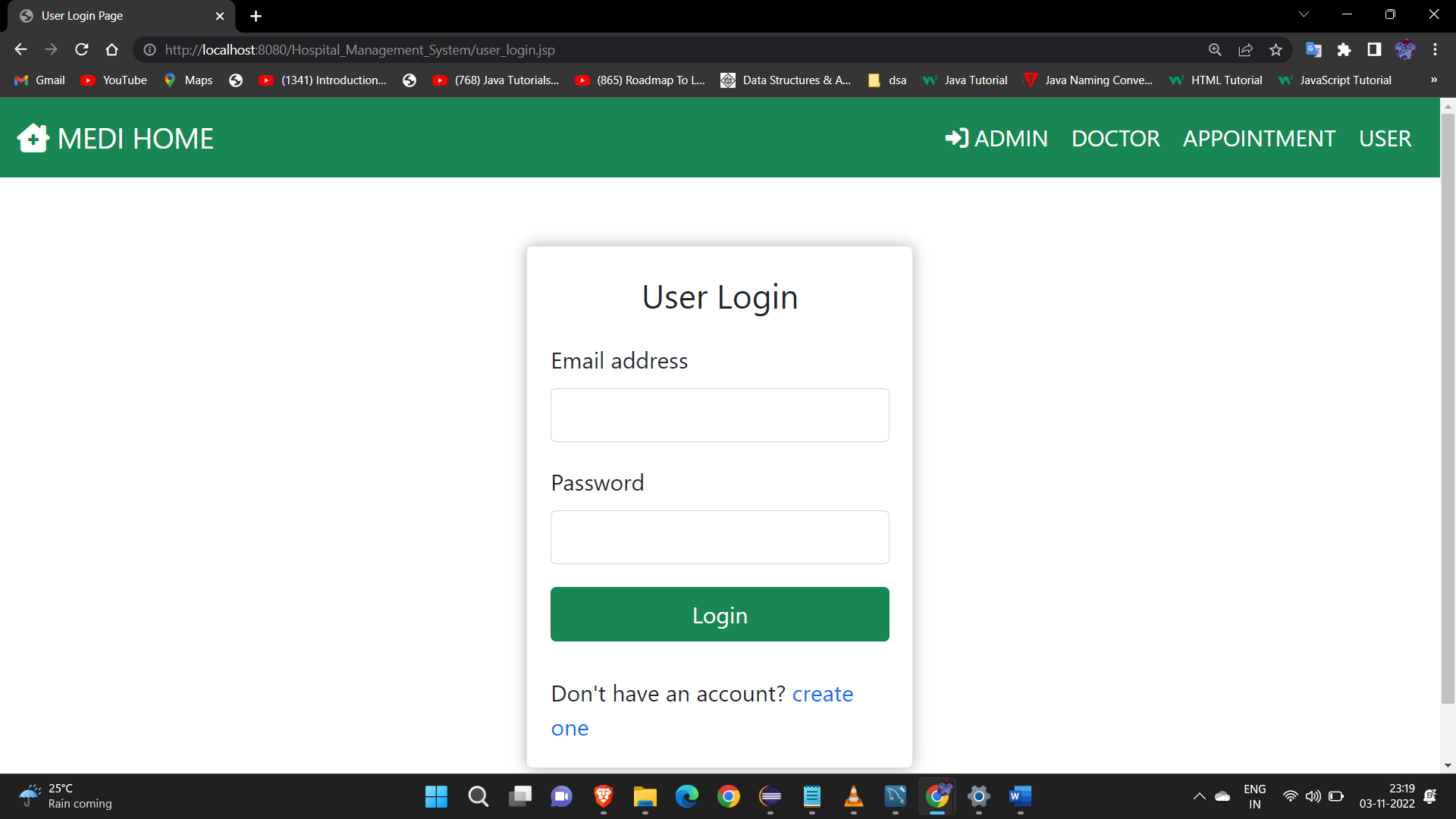This screenshot has width=1456, height=819.
Task: Open Chrome three-dot menu
Action: pos(1435,49)
